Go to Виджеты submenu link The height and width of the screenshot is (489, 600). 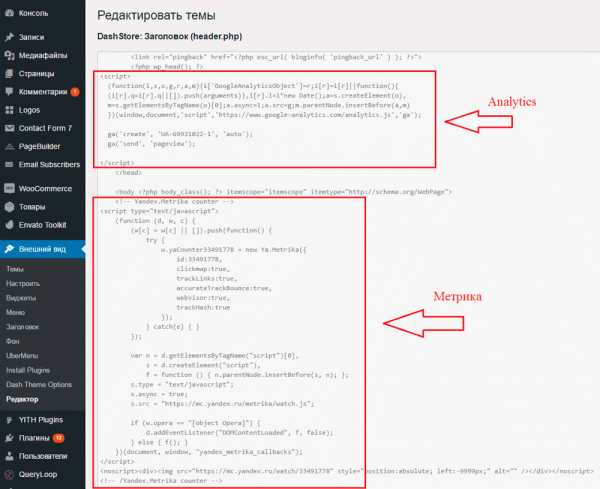tap(21, 297)
